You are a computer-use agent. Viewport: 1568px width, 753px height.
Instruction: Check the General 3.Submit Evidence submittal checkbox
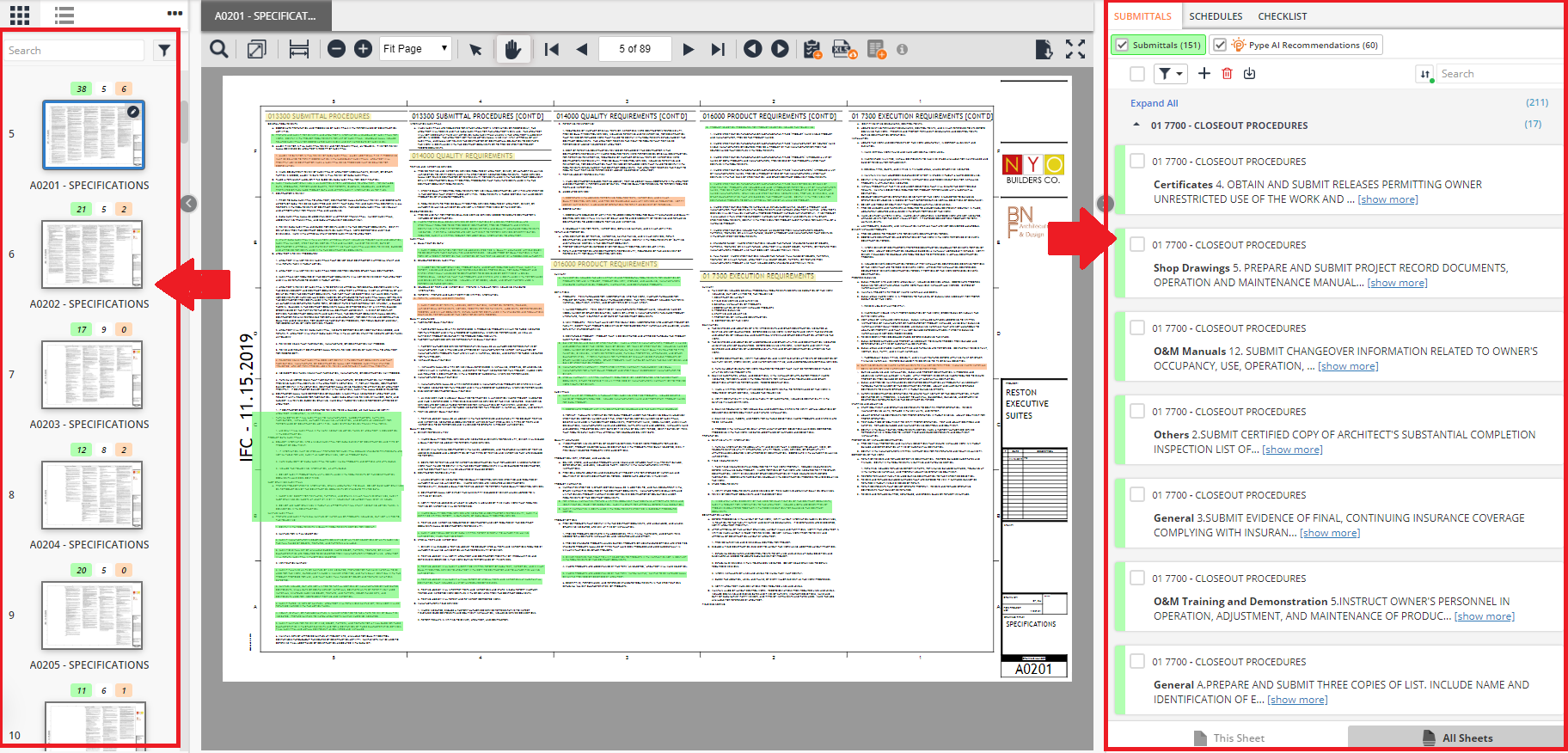tap(1137, 494)
